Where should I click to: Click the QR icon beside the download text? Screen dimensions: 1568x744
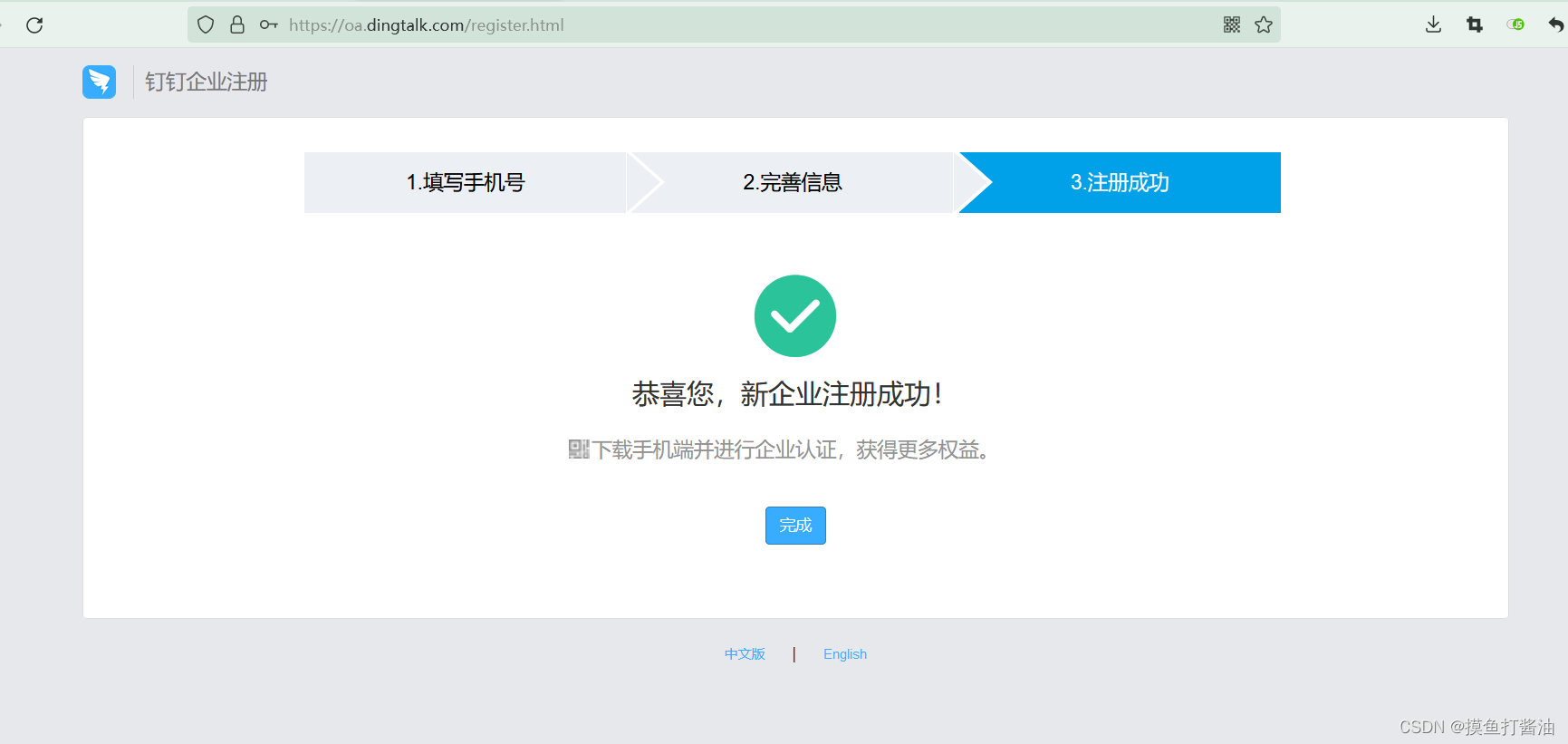point(579,449)
